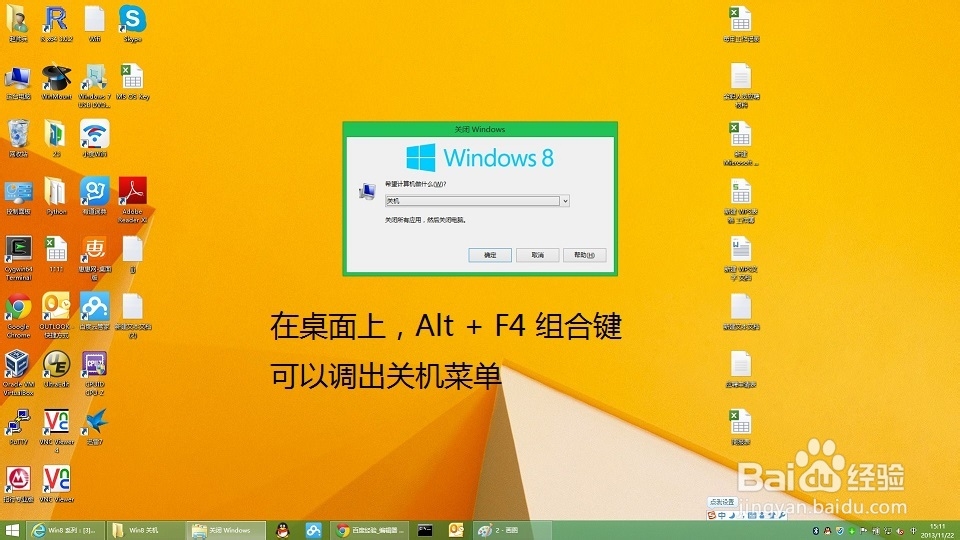Viewport: 960px width, 540px height.
Task: Open the blue bird Xunlei shortcut
Action: (x=94, y=426)
